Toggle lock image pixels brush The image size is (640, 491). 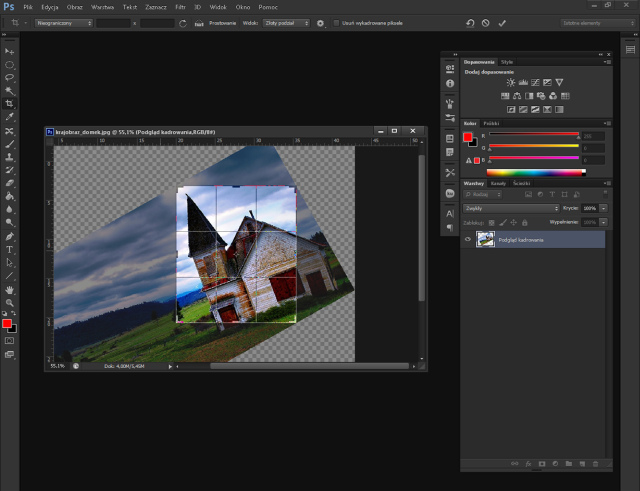click(x=503, y=222)
